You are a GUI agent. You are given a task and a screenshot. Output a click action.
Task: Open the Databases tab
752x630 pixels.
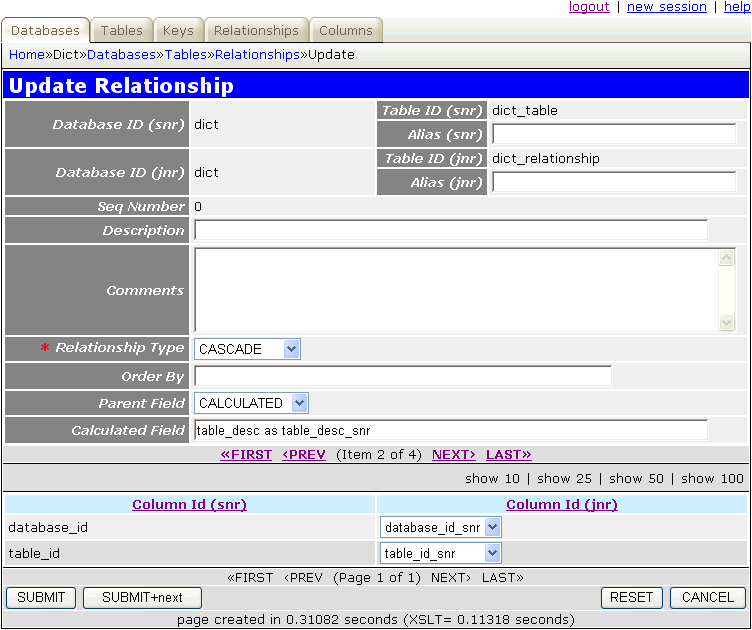[x=45, y=30]
